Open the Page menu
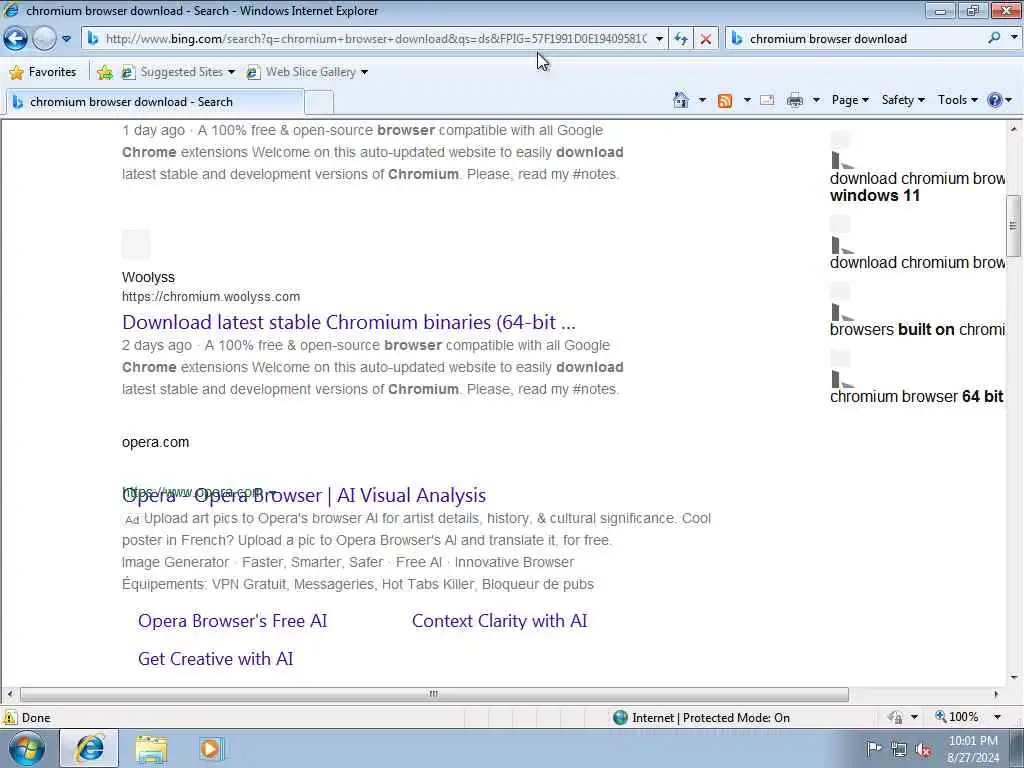The width and height of the screenshot is (1024, 768). pos(850,100)
